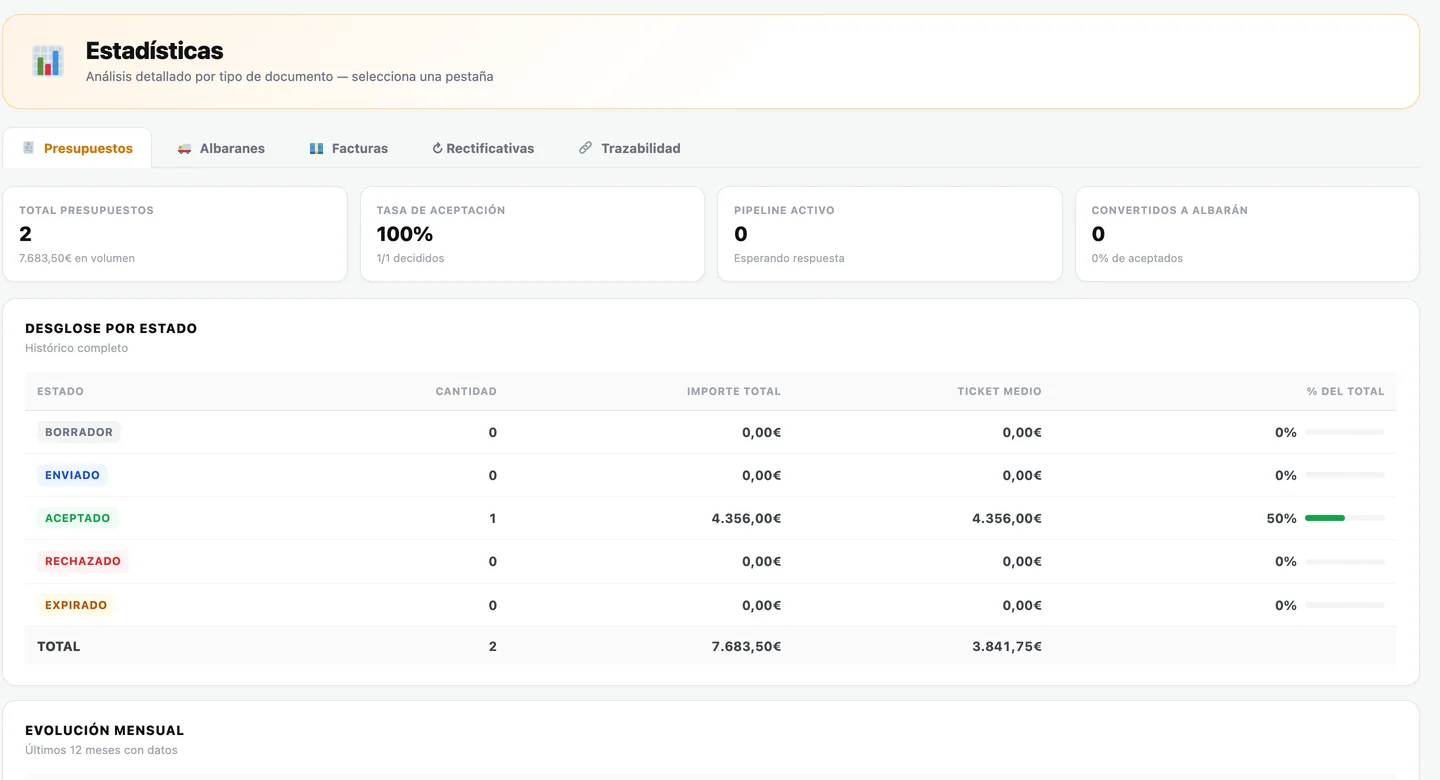Click the progress bar in the Aceptado row
The height and width of the screenshot is (780, 1440).
[x=1345, y=518]
